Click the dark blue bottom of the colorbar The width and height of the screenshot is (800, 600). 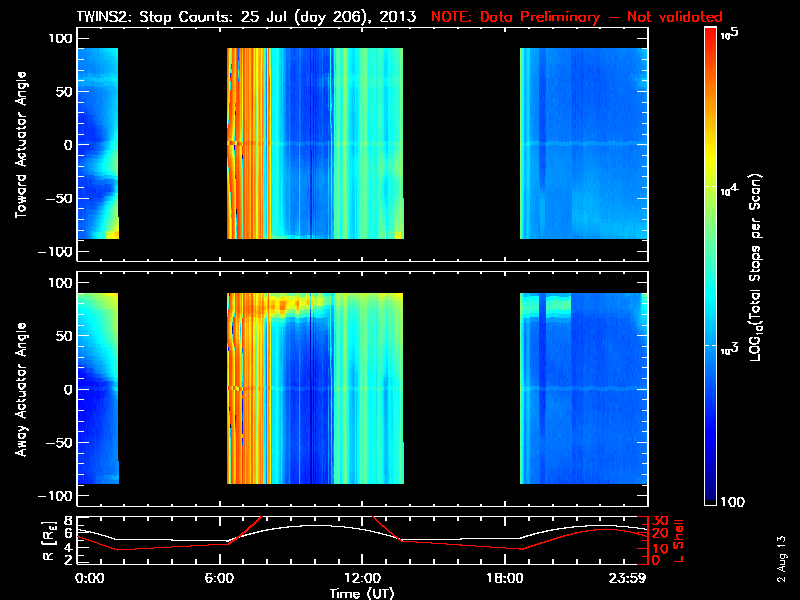[x=711, y=492]
